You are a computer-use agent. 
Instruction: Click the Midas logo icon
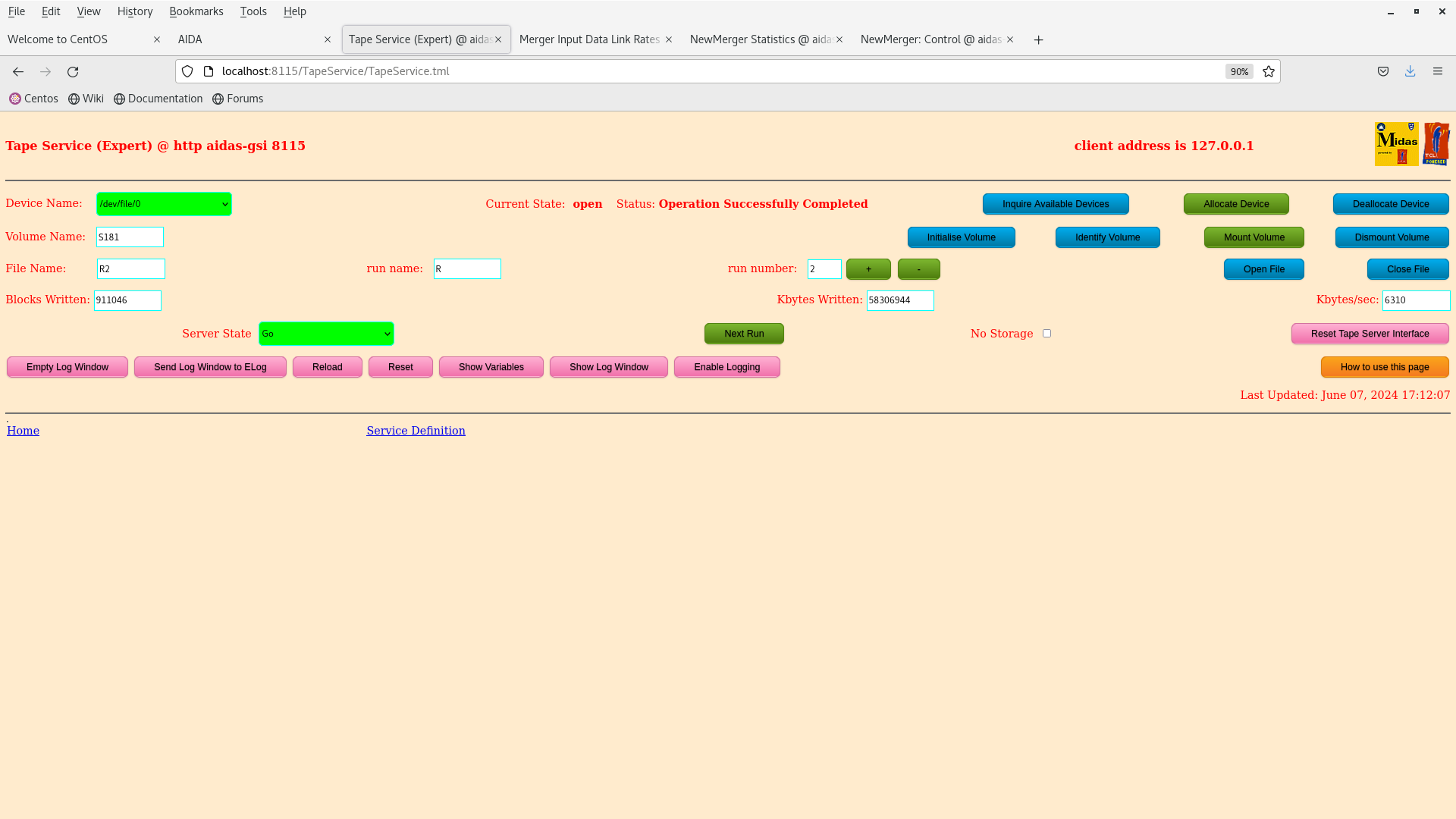coord(1396,144)
